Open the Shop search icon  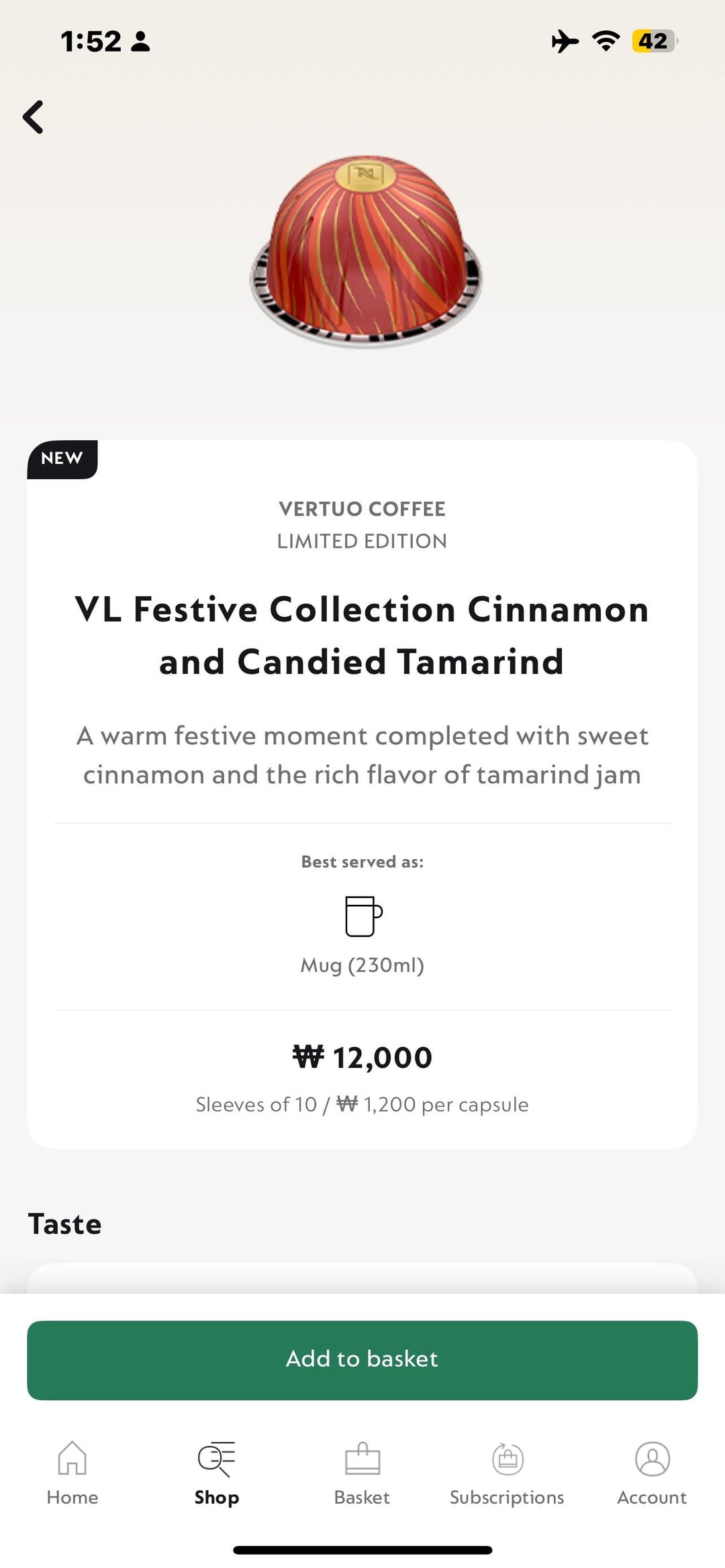(x=216, y=1458)
